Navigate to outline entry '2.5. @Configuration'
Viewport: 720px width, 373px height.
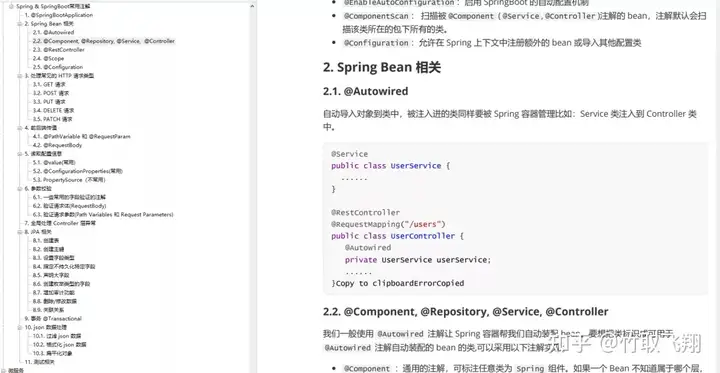(x=58, y=67)
